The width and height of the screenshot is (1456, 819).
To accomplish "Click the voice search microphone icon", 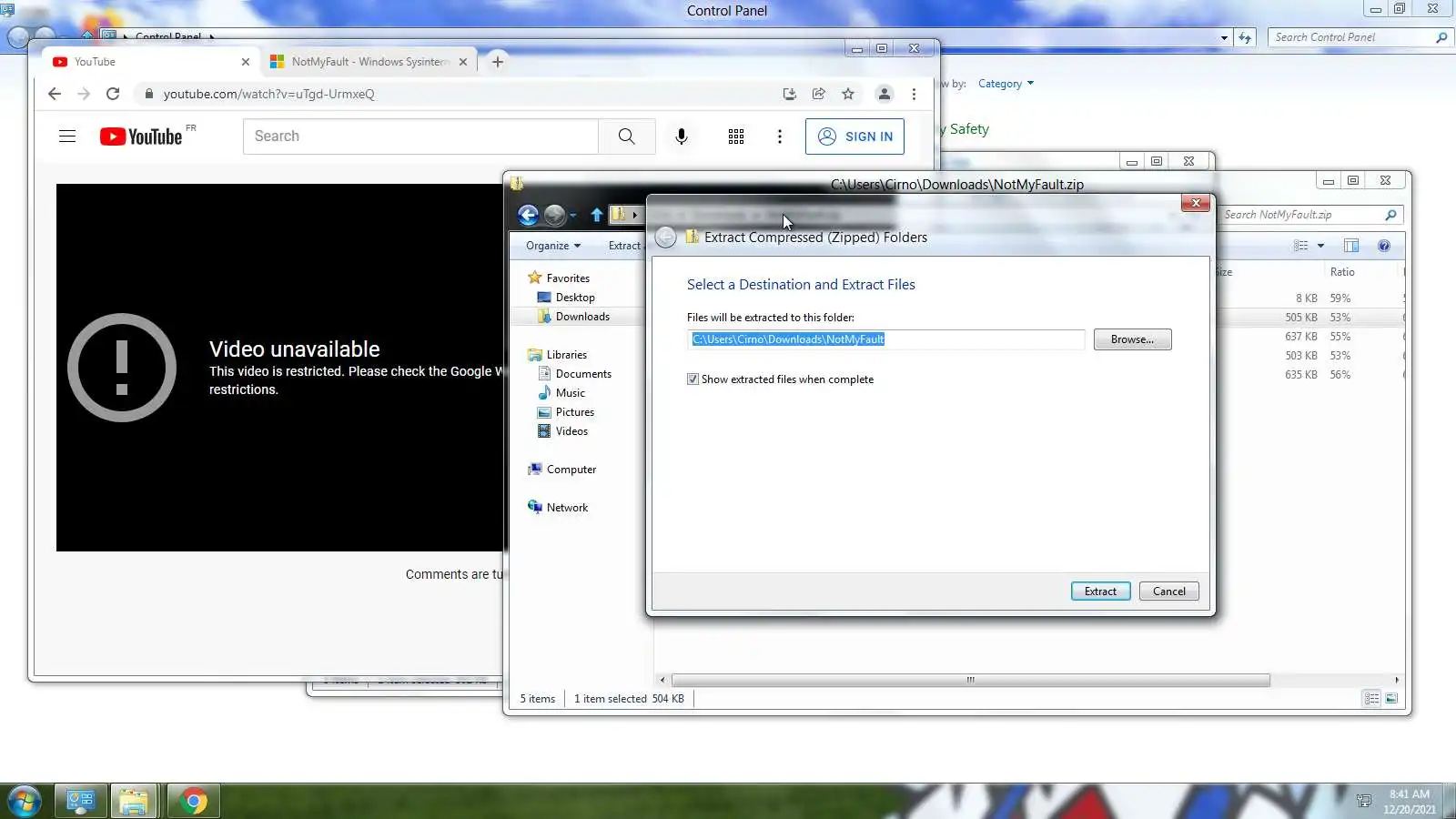I will (681, 136).
